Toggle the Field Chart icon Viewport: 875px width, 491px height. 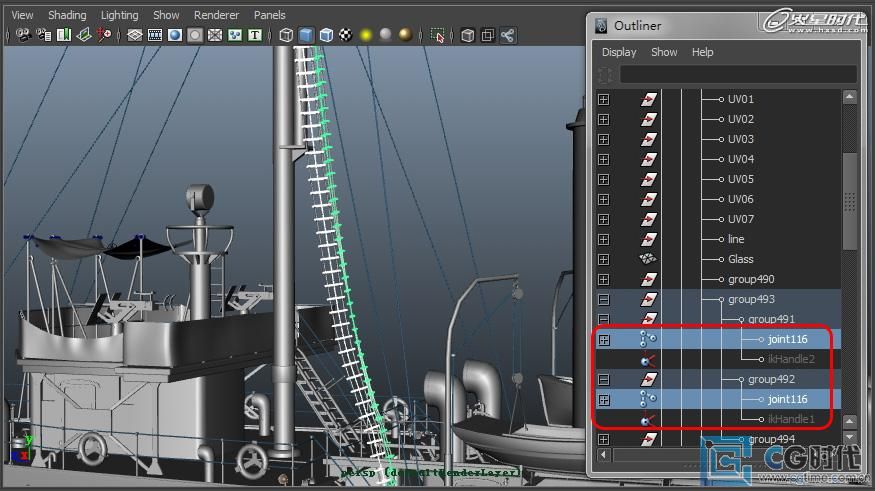click(x=215, y=35)
